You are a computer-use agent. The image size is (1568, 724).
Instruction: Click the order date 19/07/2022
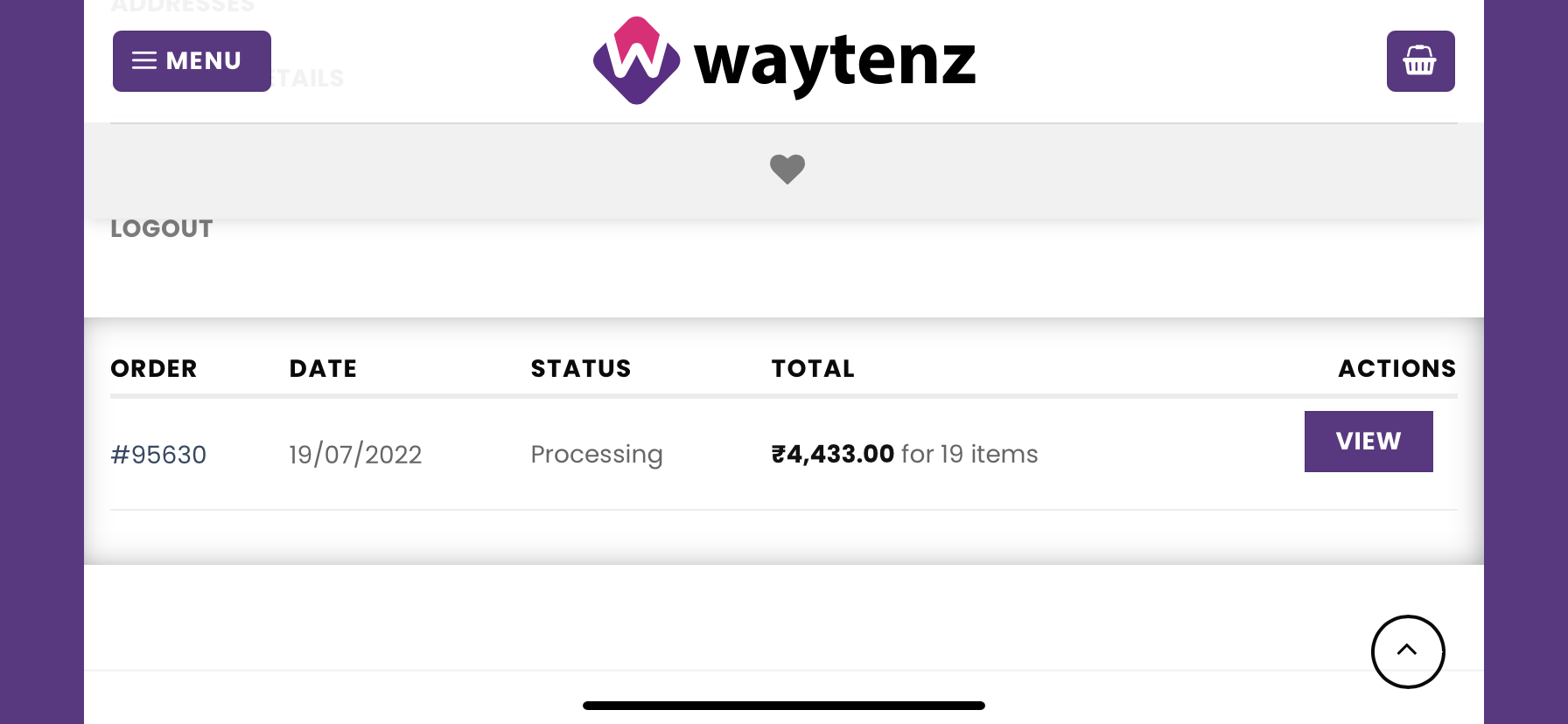pos(355,455)
